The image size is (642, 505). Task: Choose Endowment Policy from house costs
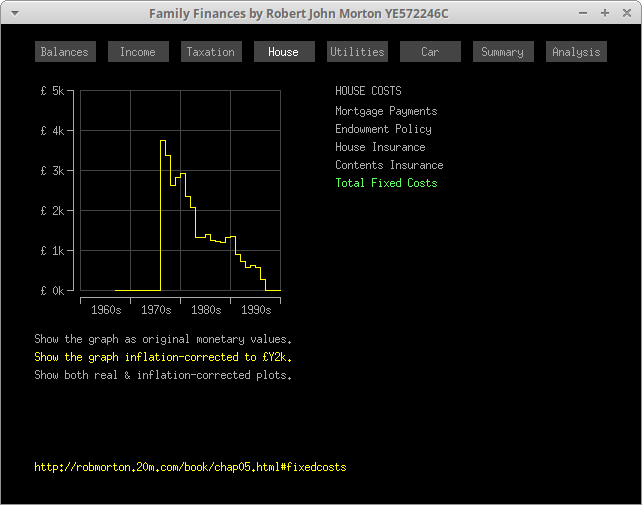point(383,129)
